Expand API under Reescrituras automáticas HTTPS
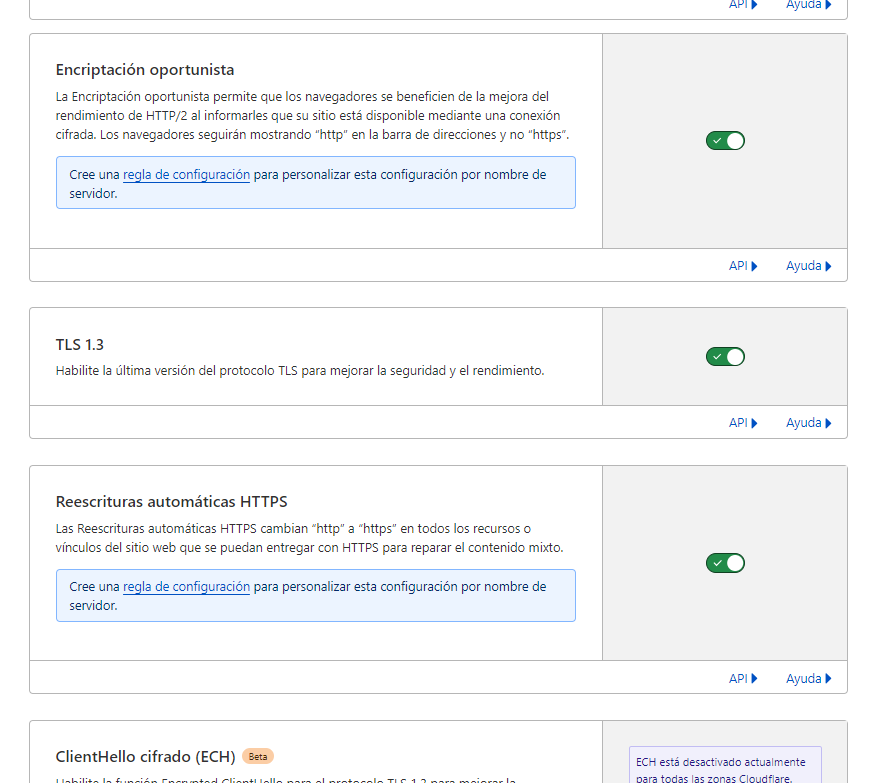The height and width of the screenshot is (783, 892). click(743, 678)
